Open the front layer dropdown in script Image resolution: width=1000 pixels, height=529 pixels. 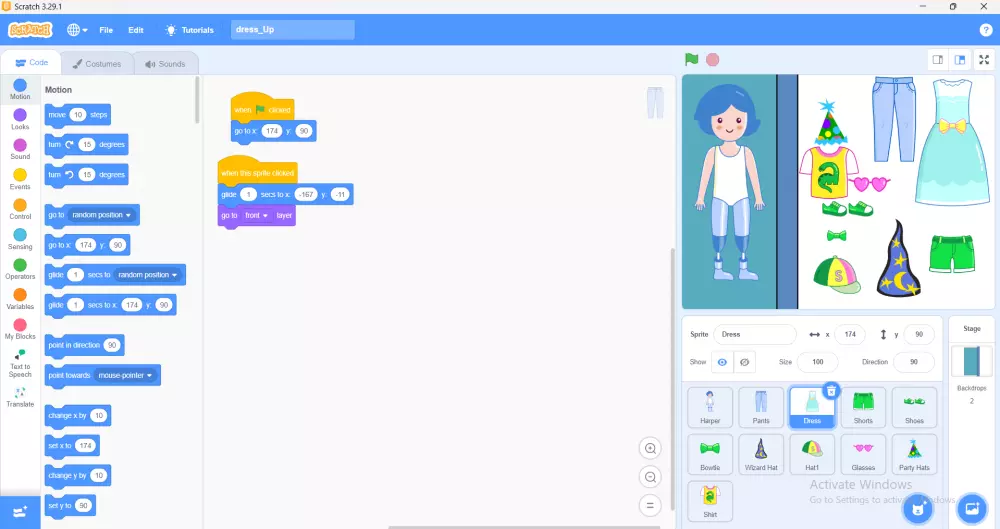[x=256, y=216]
